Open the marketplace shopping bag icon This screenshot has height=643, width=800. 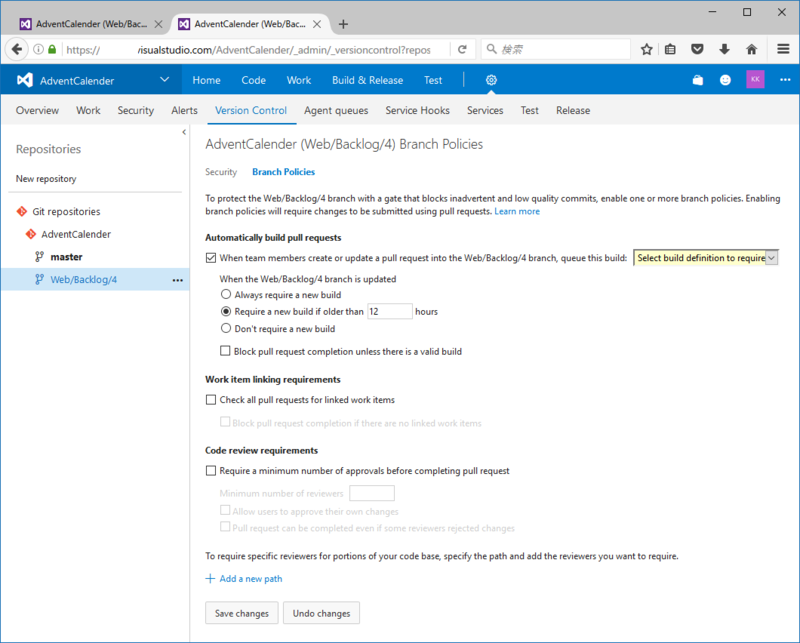click(x=697, y=80)
